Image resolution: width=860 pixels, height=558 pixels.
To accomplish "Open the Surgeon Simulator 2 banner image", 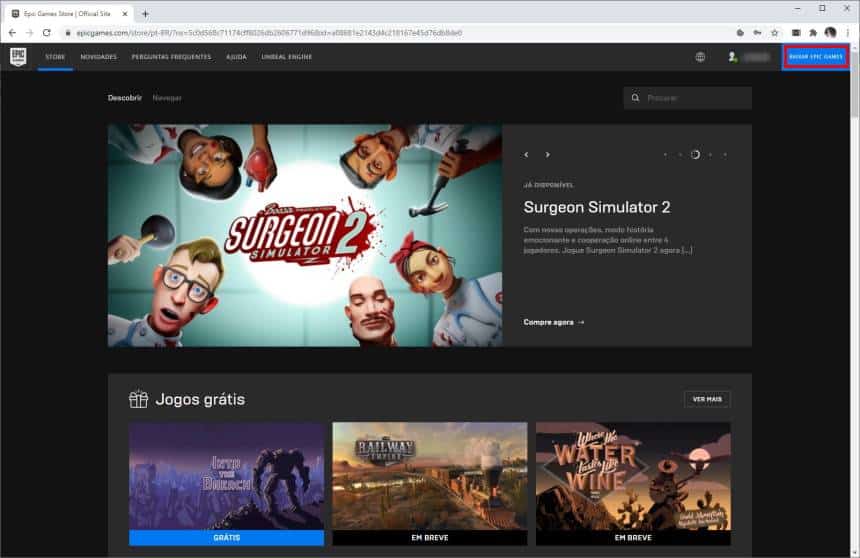I will (305, 235).
